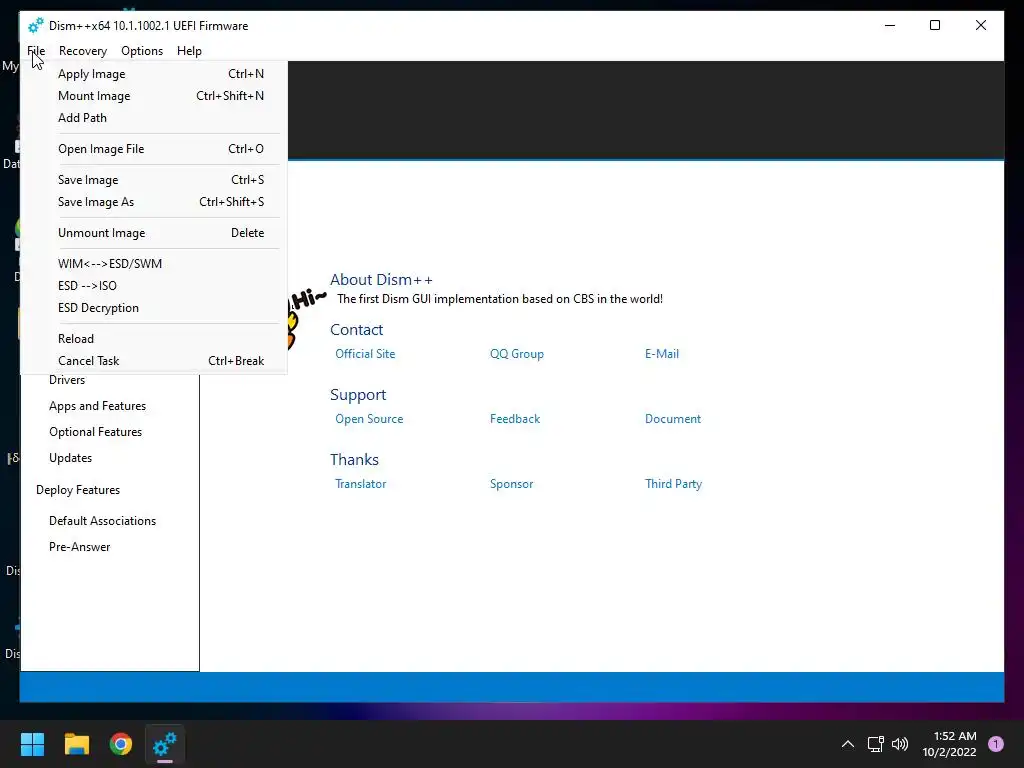
Task: Select Save Image menu item
Action: (154, 180)
